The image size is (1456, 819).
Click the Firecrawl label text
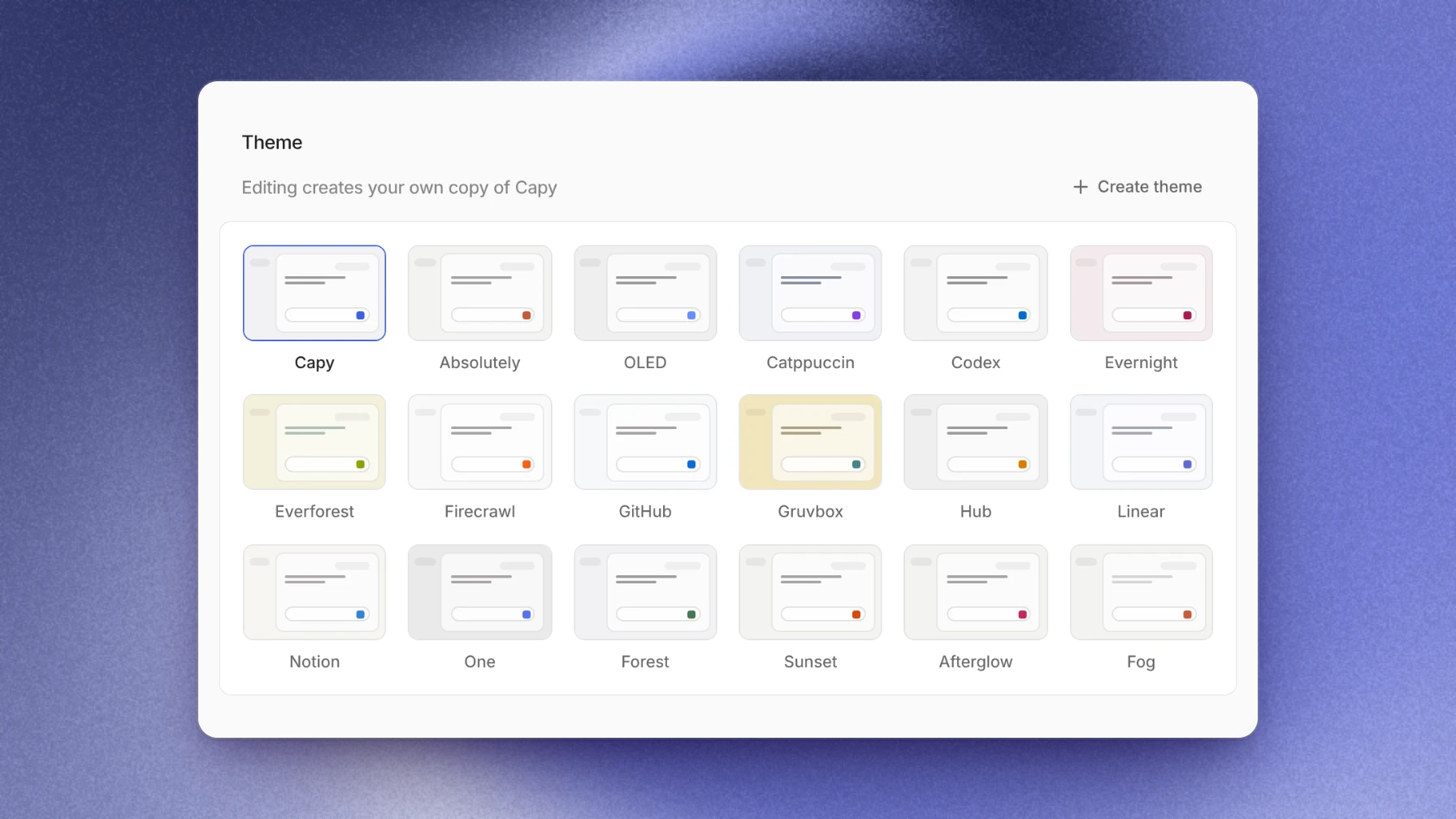point(480,511)
